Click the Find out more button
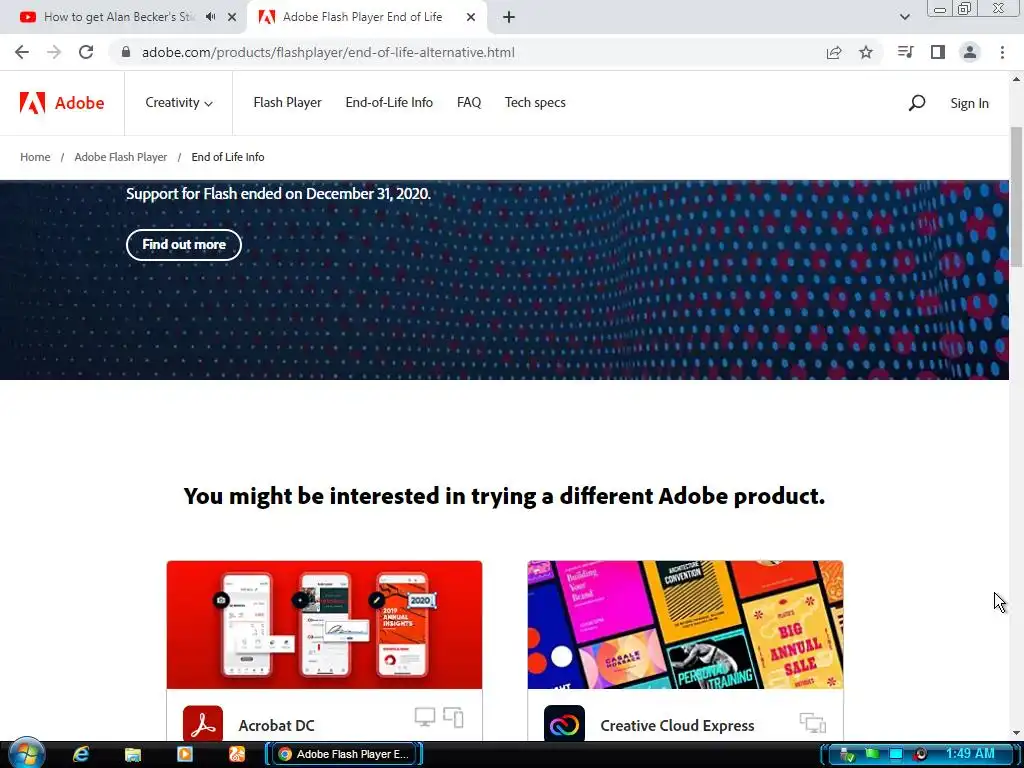The width and height of the screenshot is (1024, 768). 184,245
